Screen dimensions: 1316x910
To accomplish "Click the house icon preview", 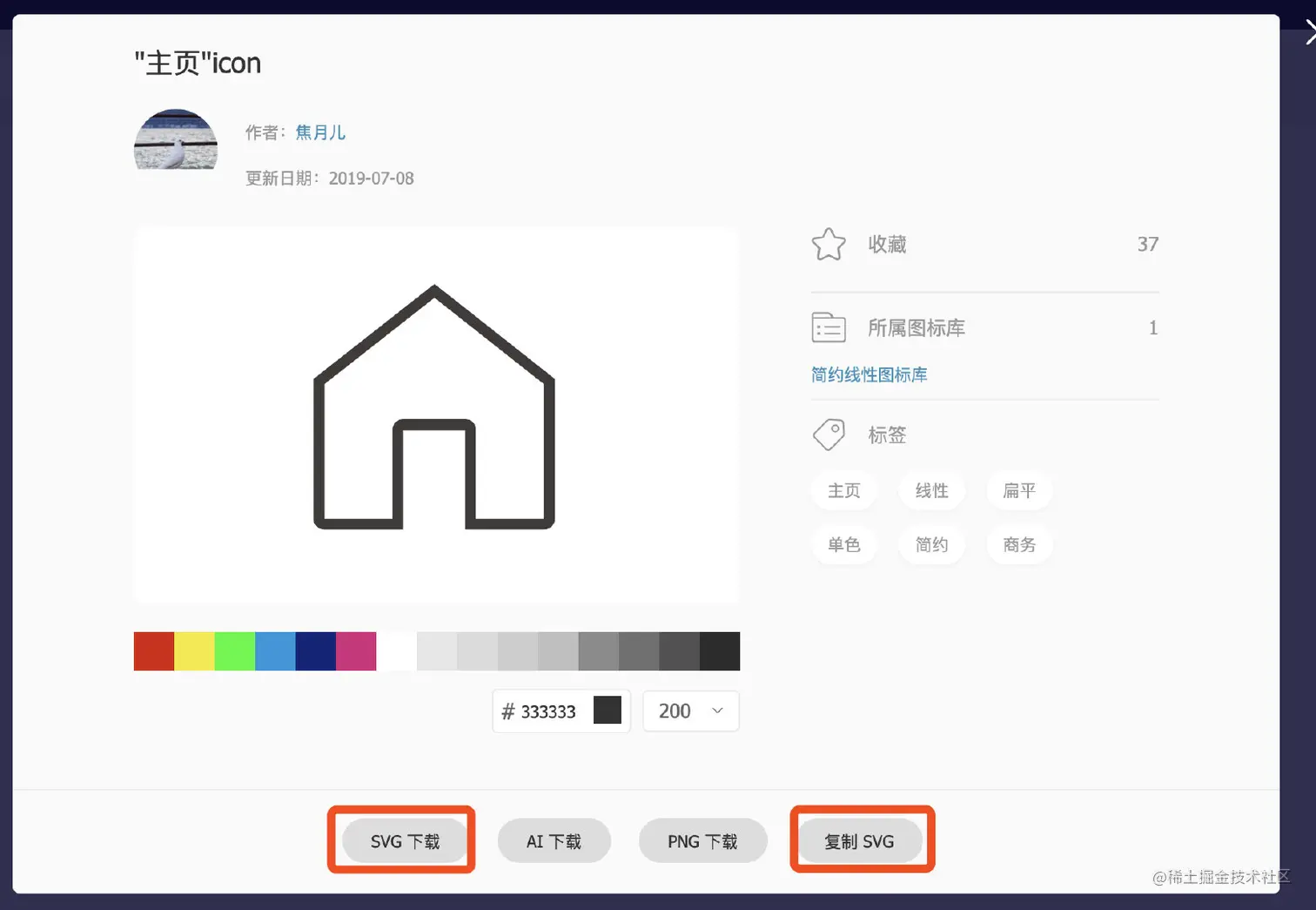I will click(x=434, y=408).
